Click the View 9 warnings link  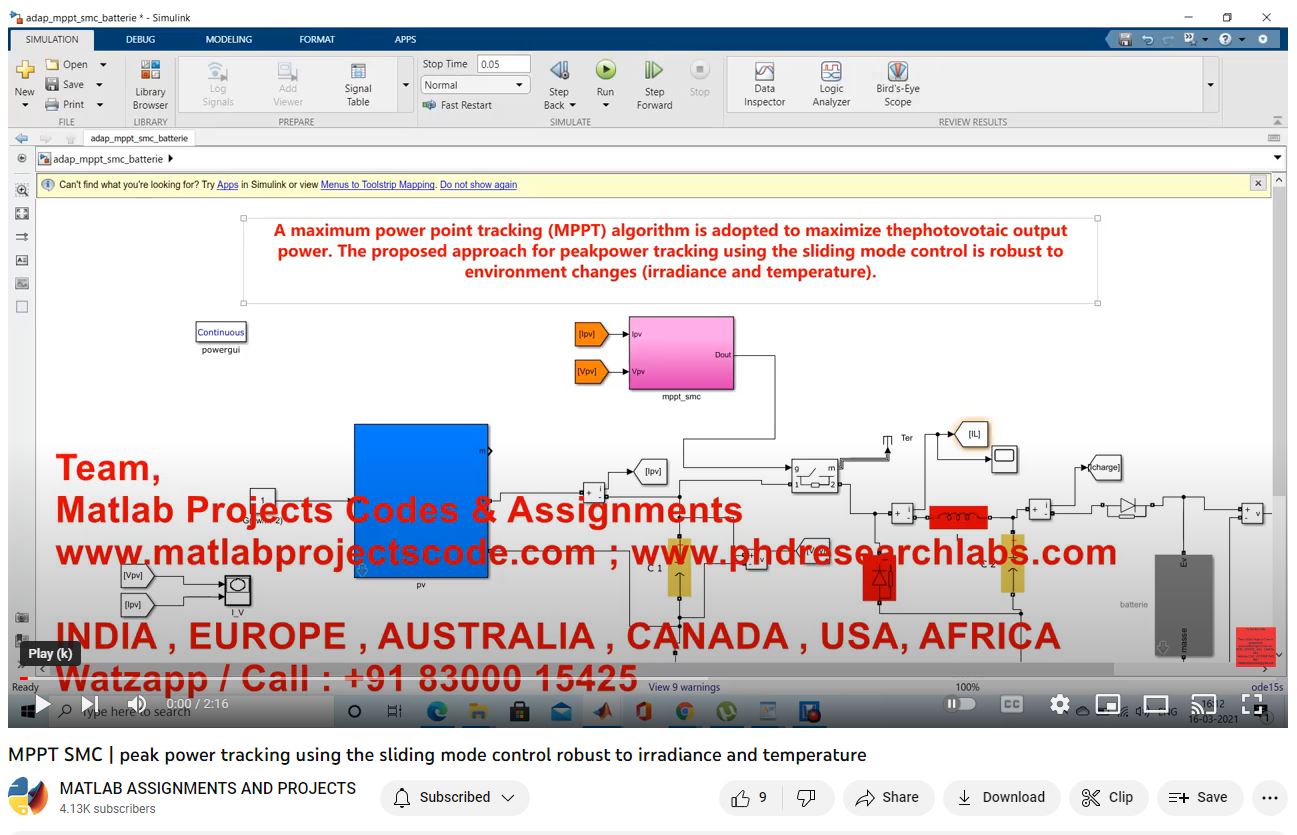coord(684,687)
